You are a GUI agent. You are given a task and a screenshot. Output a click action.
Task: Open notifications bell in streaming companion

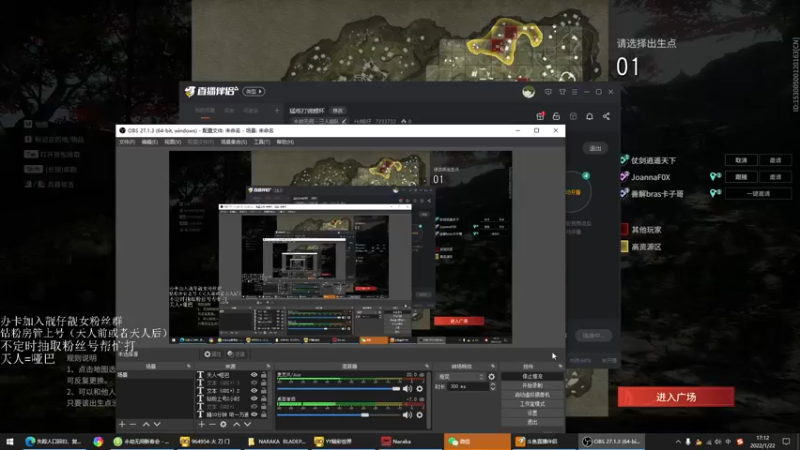[589, 116]
